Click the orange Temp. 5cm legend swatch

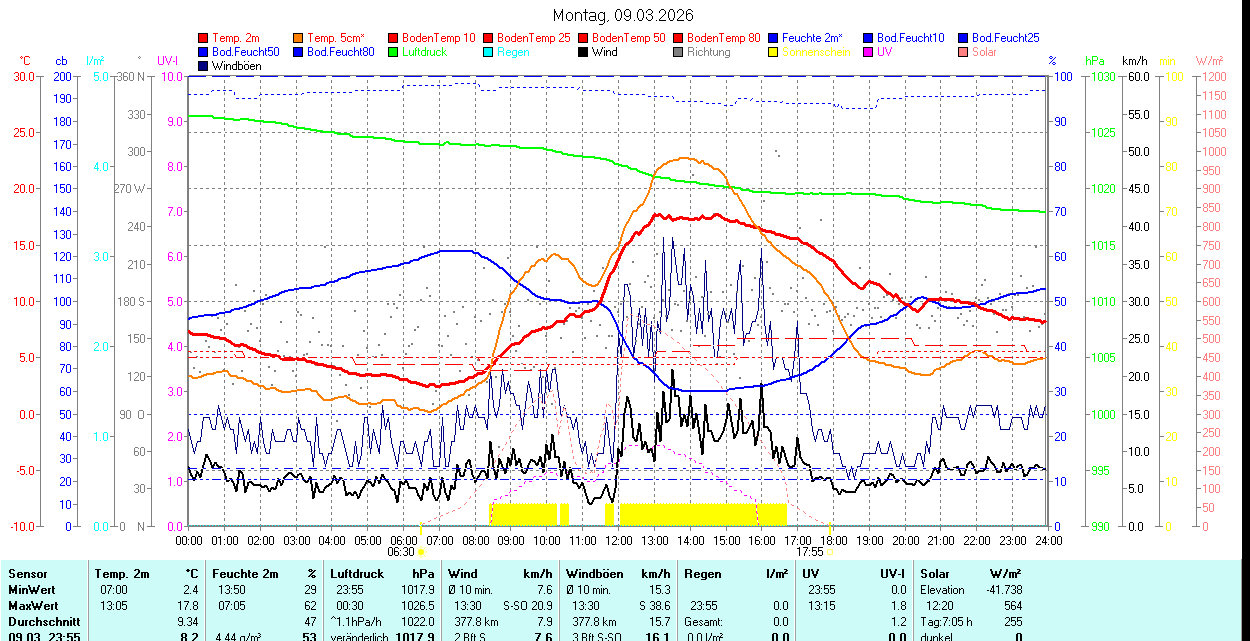tap(299, 38)
